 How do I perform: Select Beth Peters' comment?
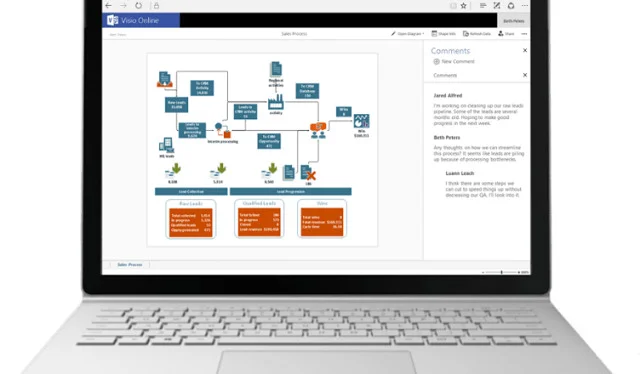coord(478,149)
